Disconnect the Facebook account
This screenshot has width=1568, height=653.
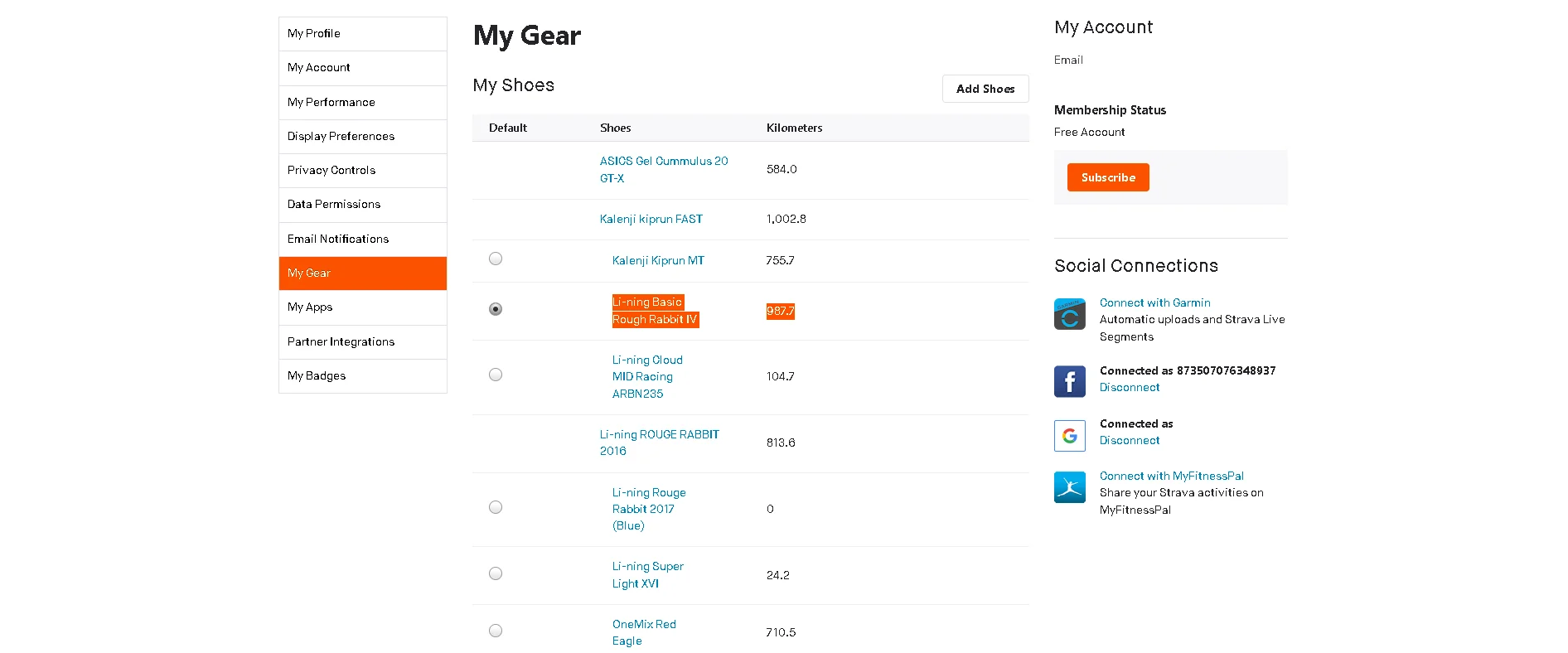pyautogui.click(x=1129, y=387)
